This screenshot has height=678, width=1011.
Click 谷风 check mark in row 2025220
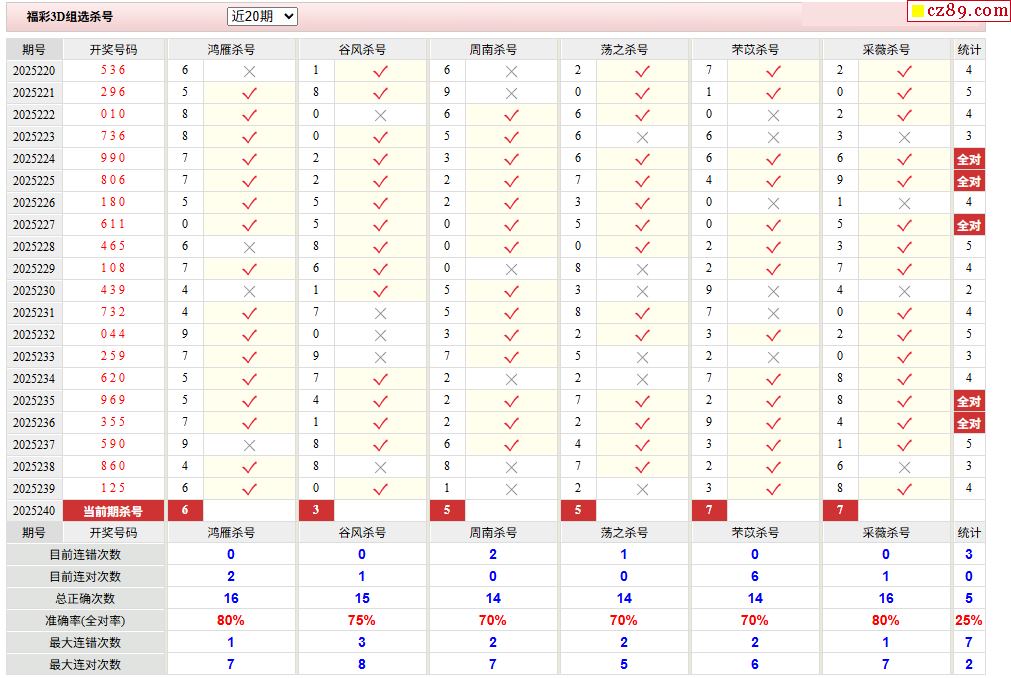pyautogui.click(x=380, y=72)
